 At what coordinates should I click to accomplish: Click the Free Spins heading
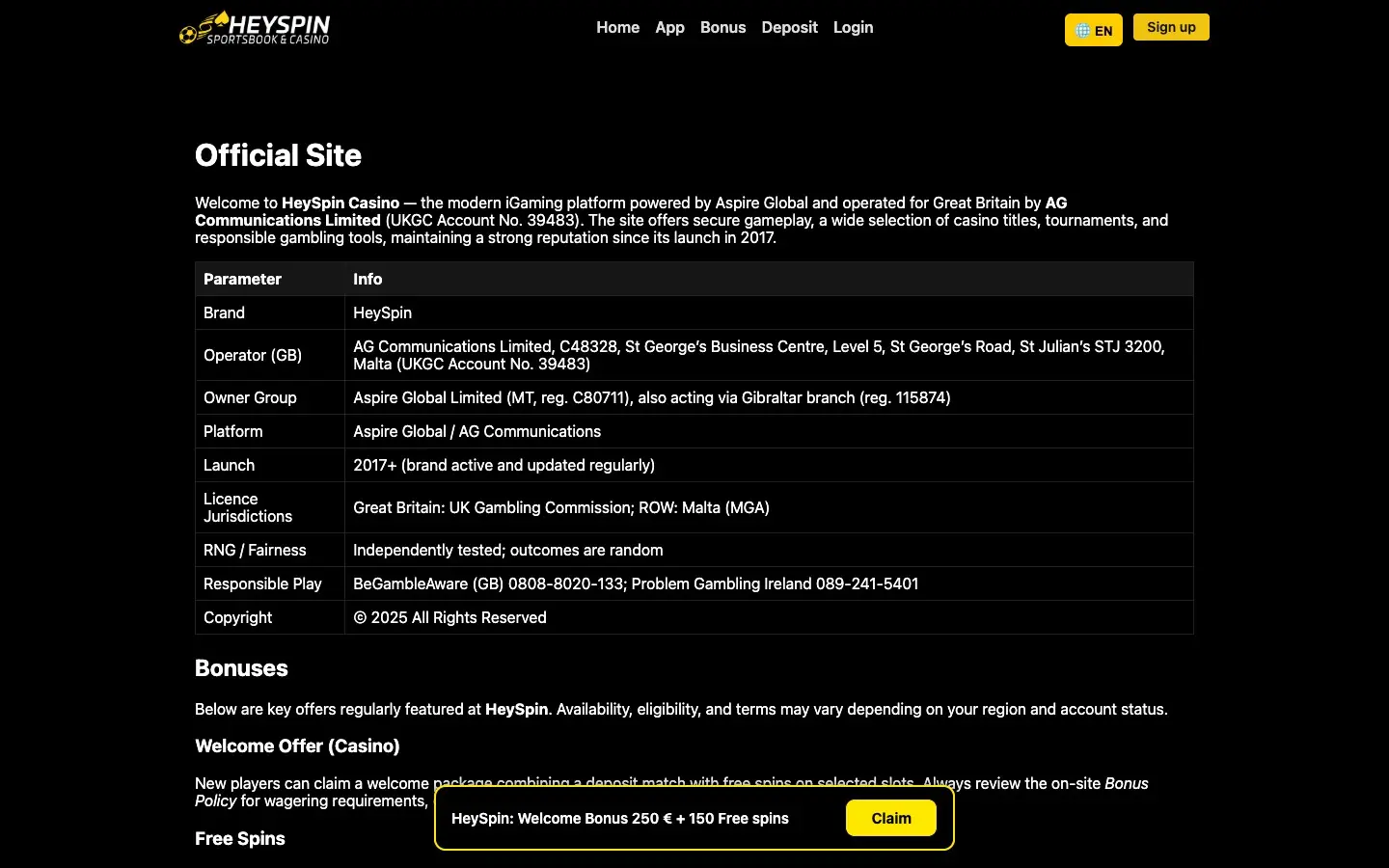pyautogui.click(x=240, y=838)
